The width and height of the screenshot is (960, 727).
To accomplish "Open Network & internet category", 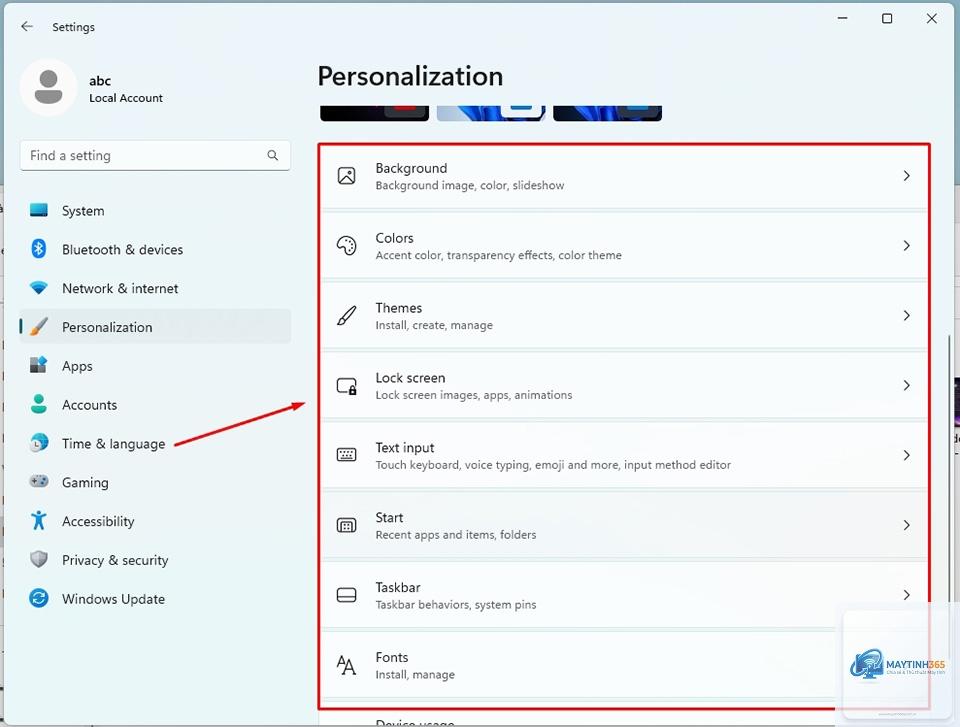I will click(156, 288).
